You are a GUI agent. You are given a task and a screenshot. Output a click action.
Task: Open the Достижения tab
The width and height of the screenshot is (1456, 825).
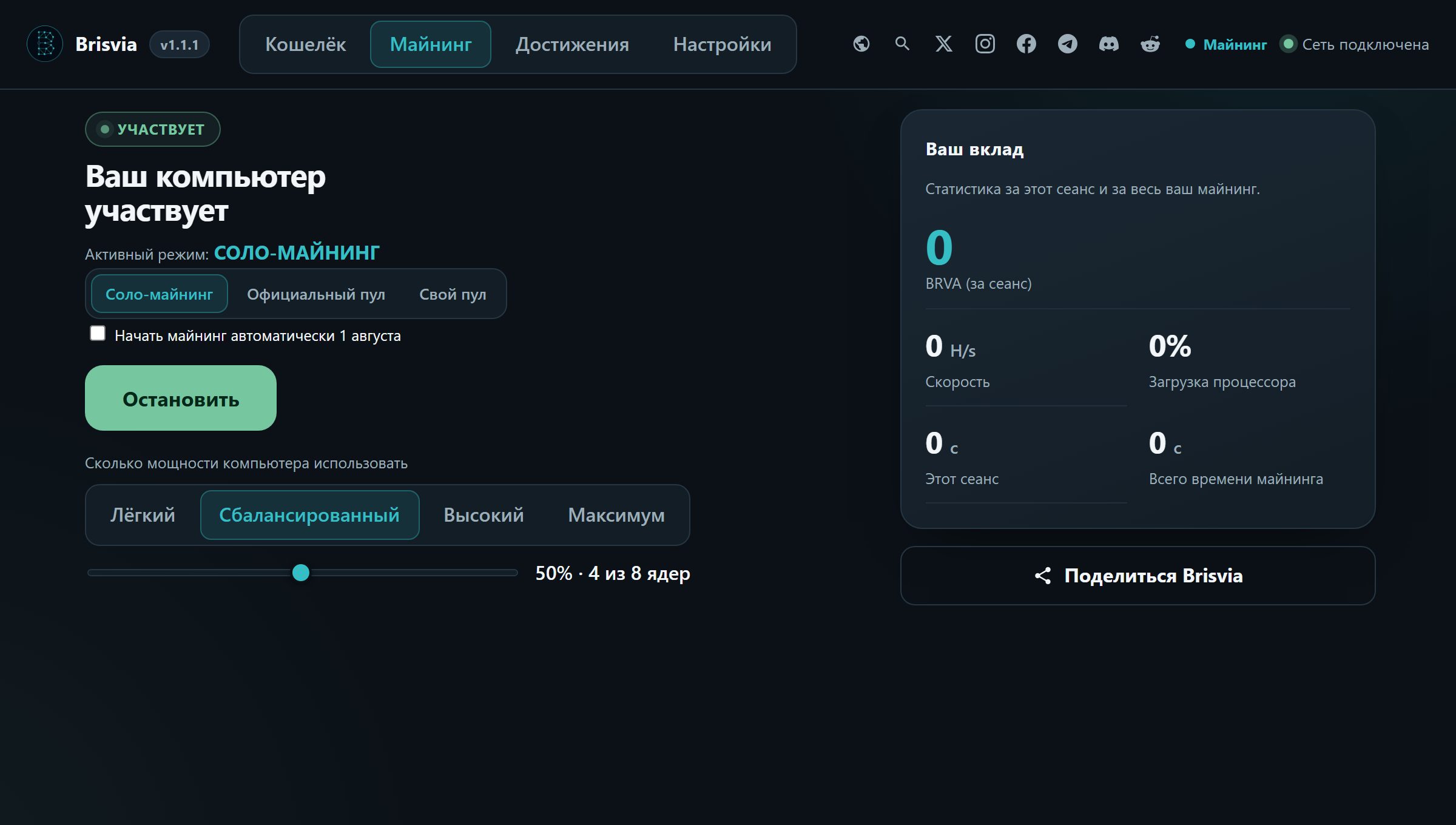click(572, 44)
